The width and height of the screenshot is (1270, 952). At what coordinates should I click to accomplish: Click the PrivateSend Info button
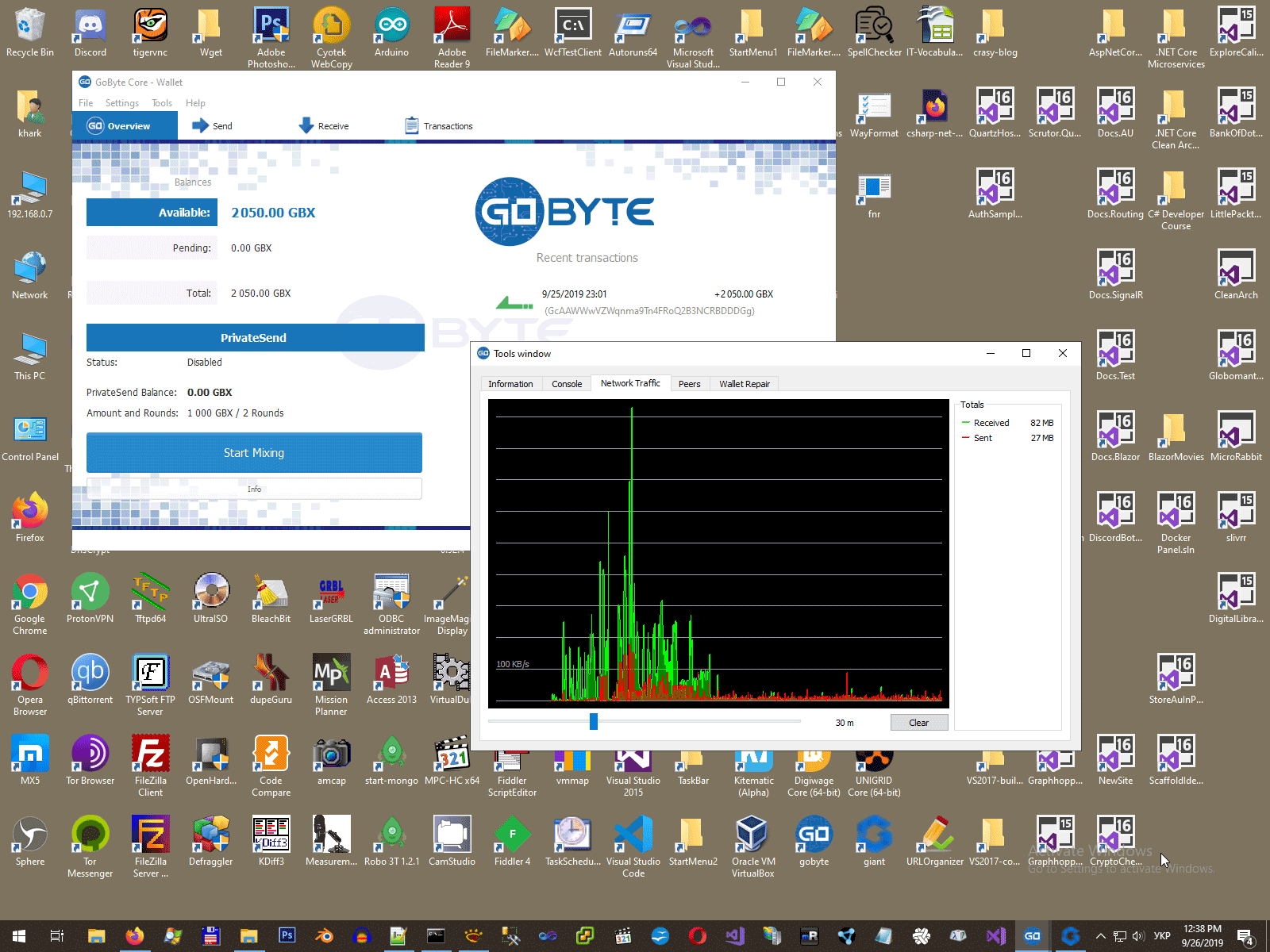[254, 489]
